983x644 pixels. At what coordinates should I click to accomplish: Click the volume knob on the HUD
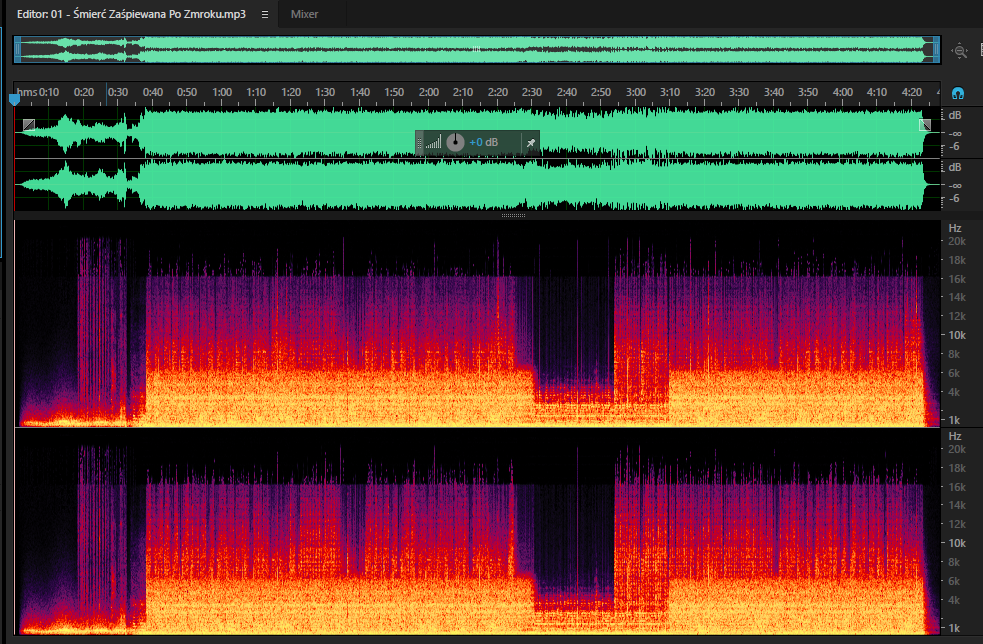coord(455,142)
